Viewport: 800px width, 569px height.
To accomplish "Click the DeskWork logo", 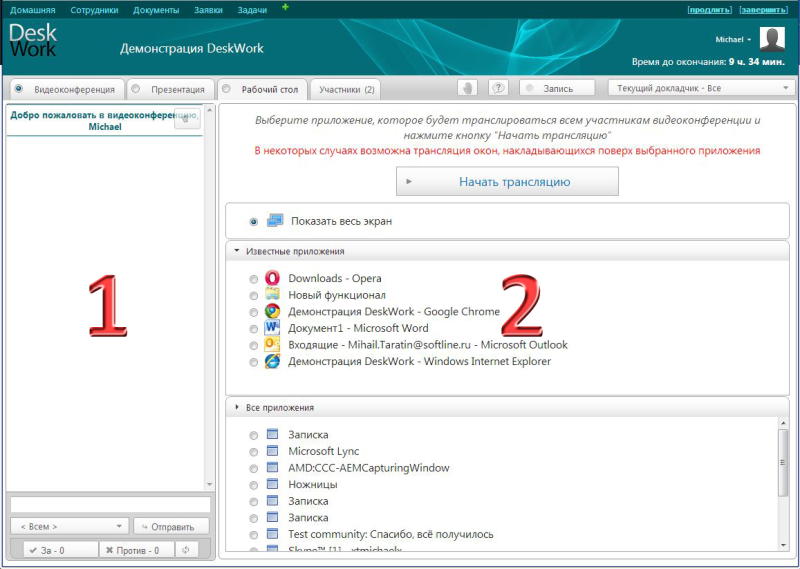I will [33, 40].
